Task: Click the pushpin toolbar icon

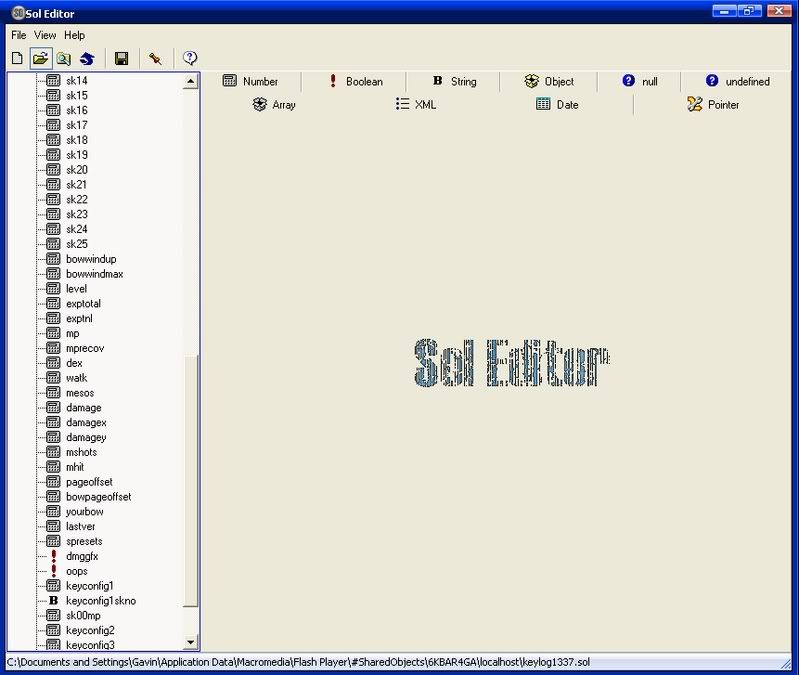Action: 155,59
